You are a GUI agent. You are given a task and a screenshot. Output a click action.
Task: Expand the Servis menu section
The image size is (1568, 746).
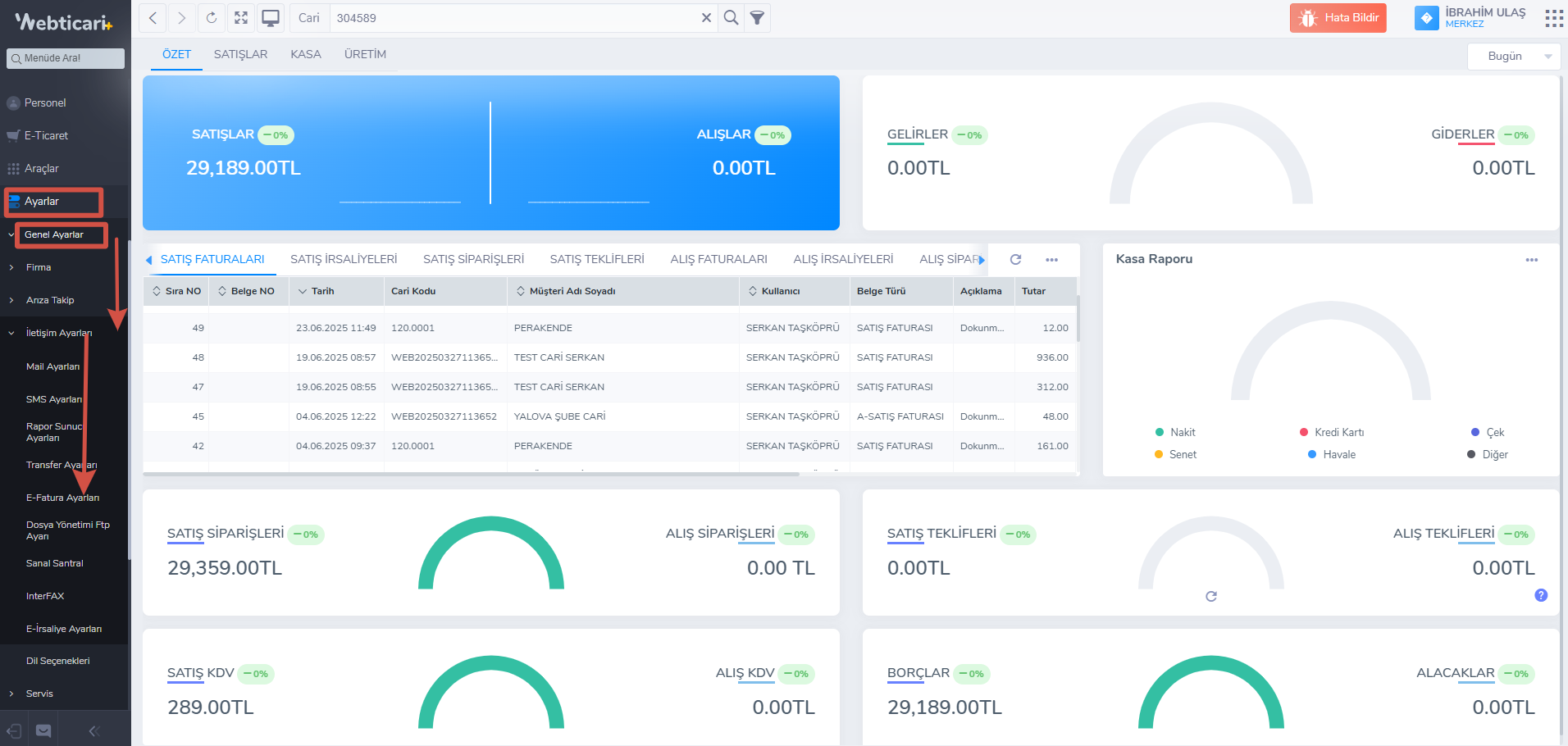tap(39, 694)
